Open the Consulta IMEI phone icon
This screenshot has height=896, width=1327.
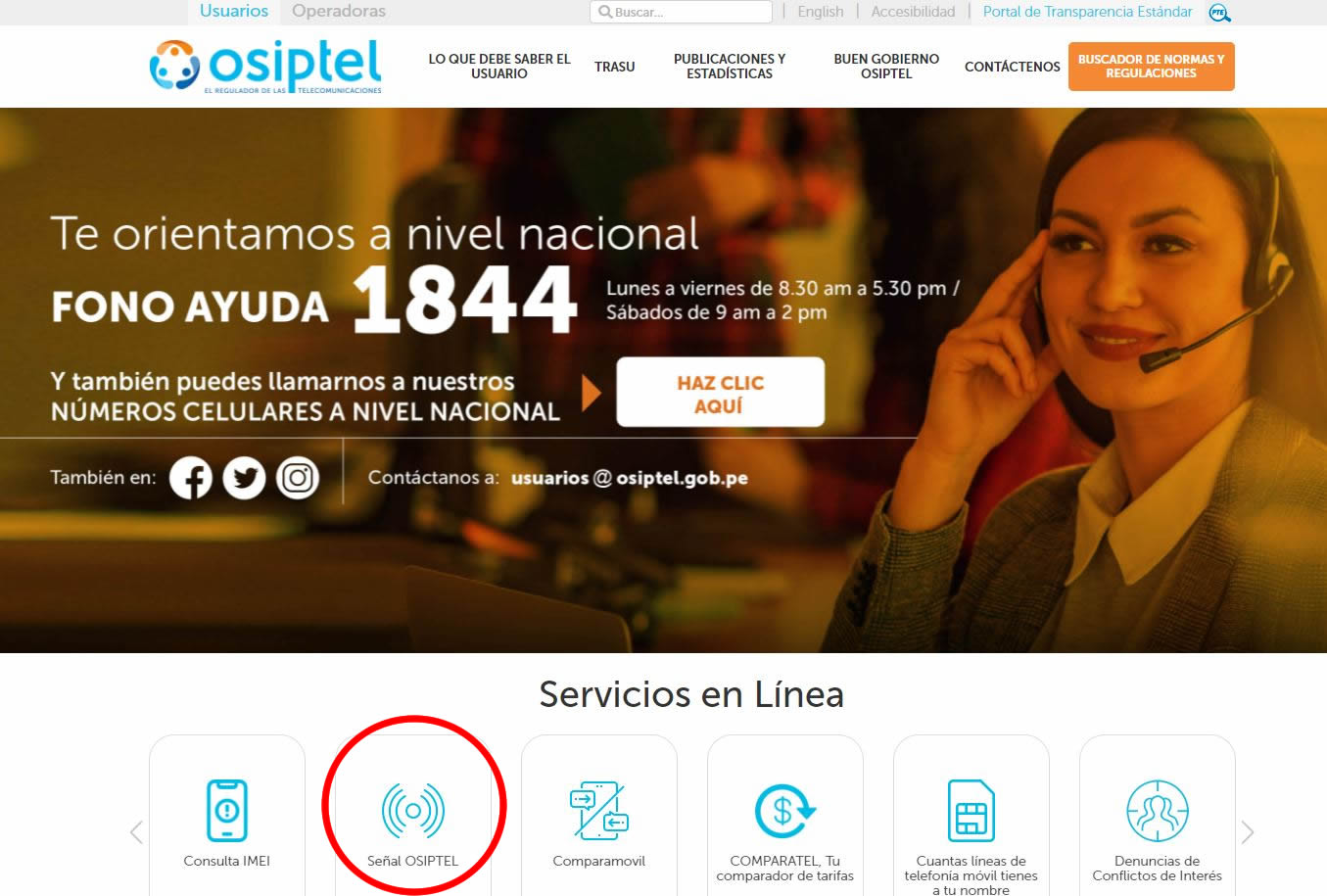[227, 811]
